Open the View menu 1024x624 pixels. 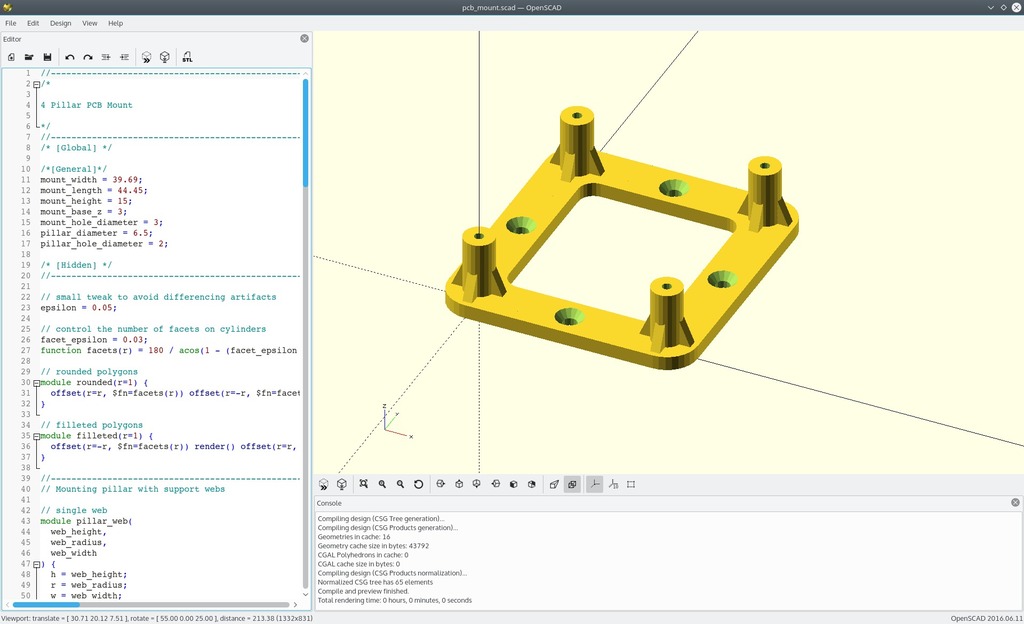(x=89, y=23)
